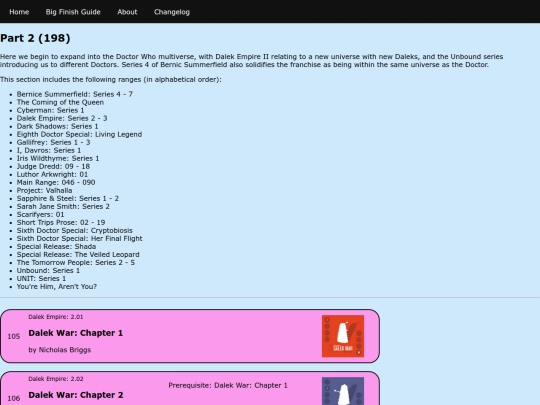Click 'Prerequisite: Dalek War: Chapter 1' note

click(228, 385)
